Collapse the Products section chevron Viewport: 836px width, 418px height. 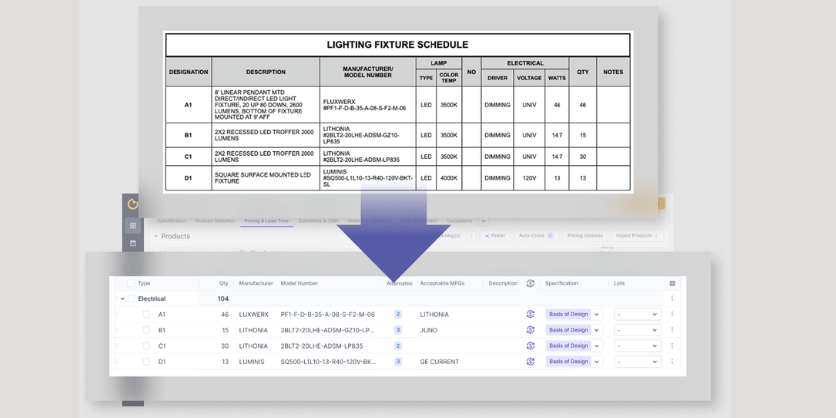[156, 236]
